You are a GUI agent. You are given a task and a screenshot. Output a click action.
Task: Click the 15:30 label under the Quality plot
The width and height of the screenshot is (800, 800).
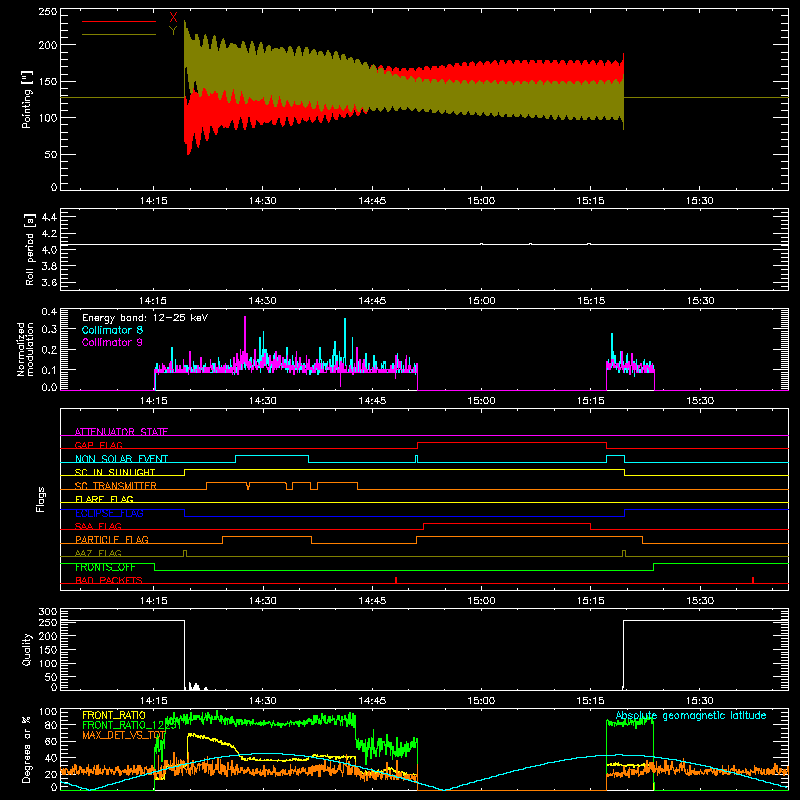click(x=700, y=701)
